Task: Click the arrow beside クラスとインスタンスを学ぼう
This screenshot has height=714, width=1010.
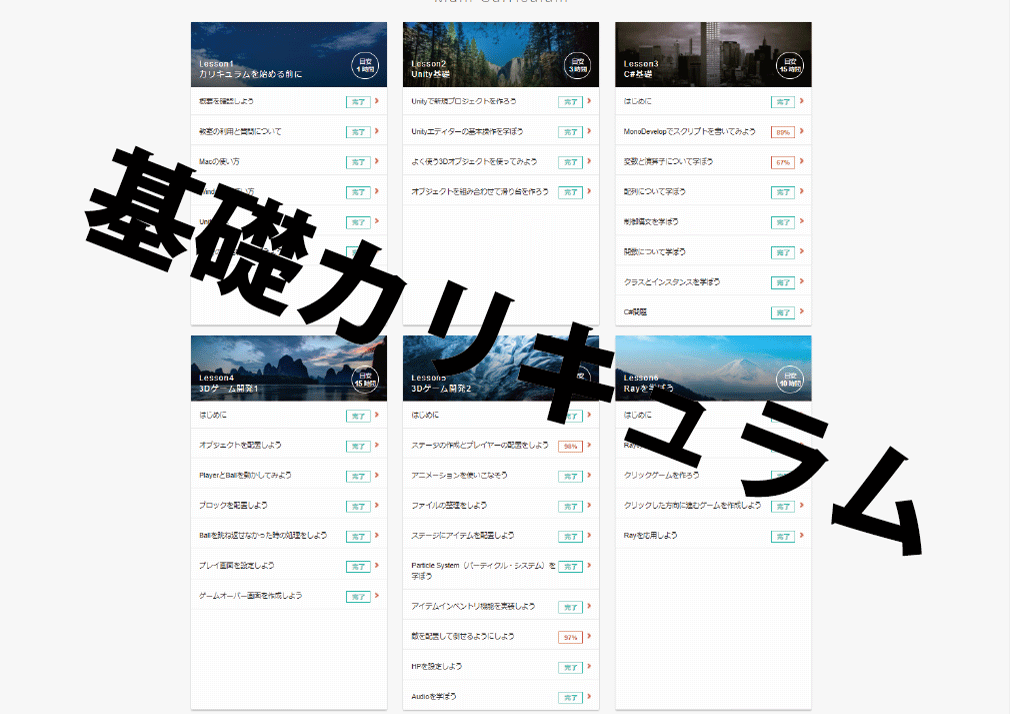Action: coord(801,282)
